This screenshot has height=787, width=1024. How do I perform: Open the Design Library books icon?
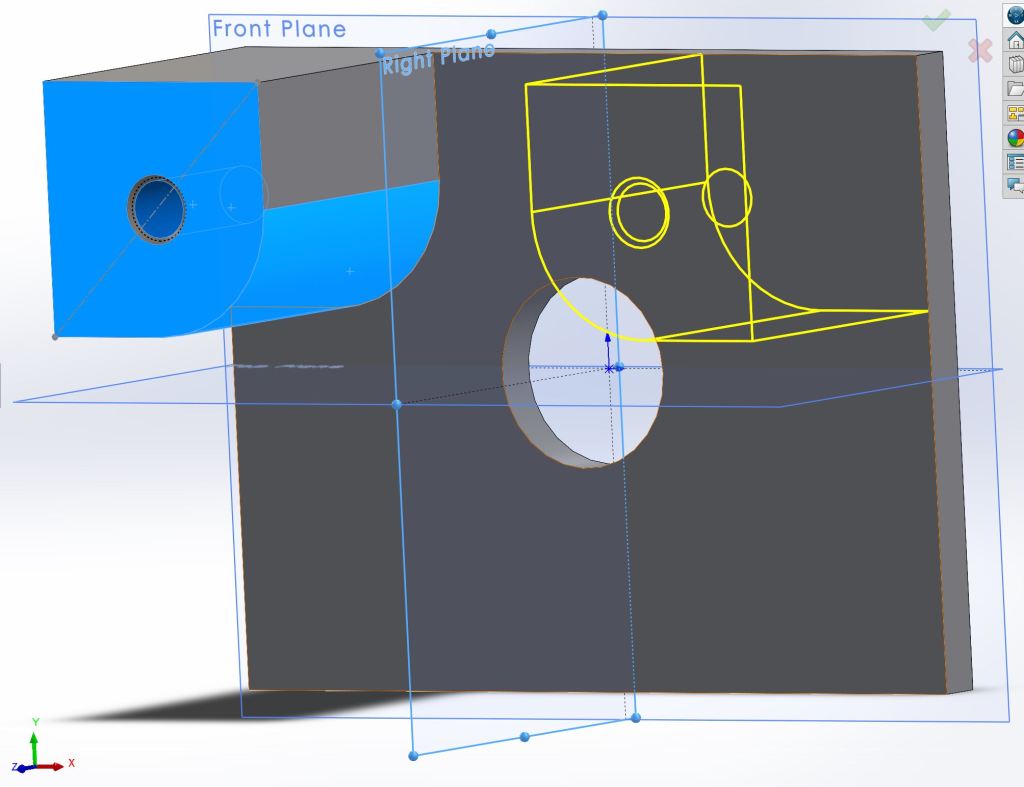click(1014, 64)
